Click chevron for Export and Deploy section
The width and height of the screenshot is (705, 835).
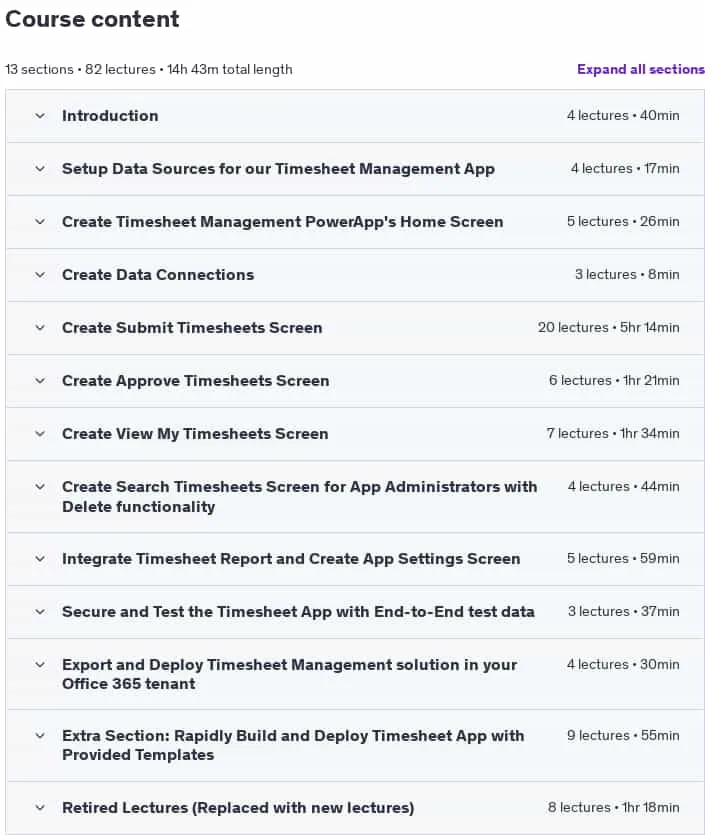click(x=40, y=665)
